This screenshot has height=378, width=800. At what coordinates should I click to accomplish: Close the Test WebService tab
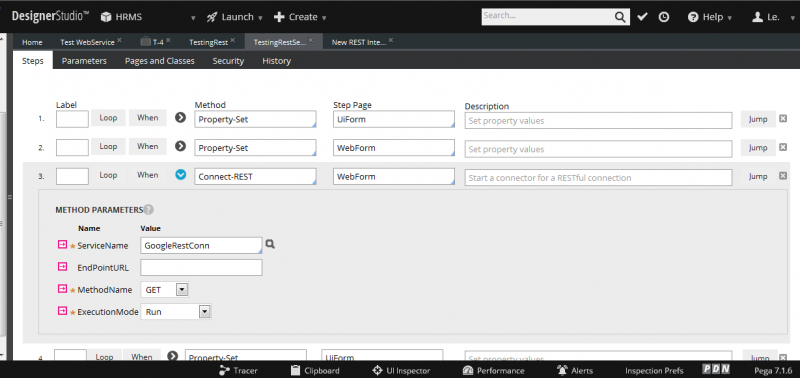coord(119,40)
